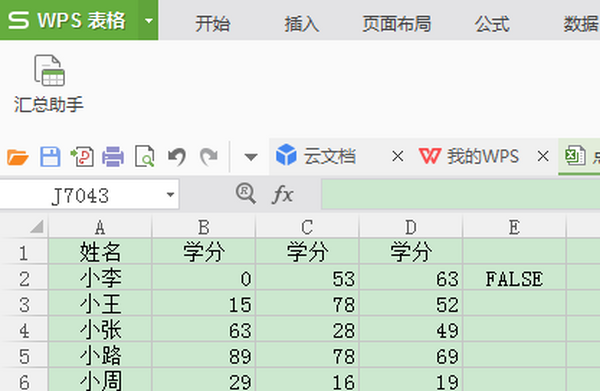Click the WPS 表格 application logo button
The image size is (600, 391).
point(69,20)
